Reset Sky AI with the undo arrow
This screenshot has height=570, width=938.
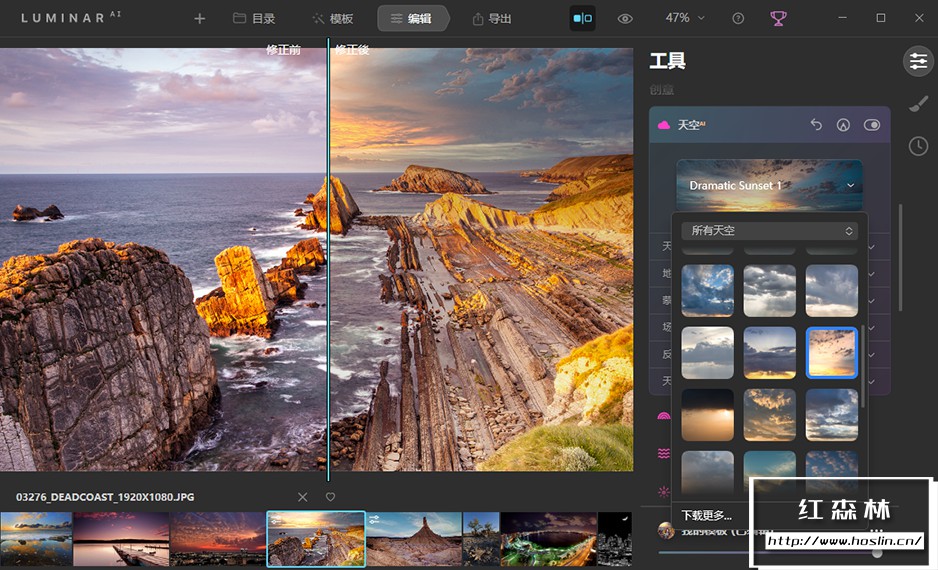[x=816, y=124]
